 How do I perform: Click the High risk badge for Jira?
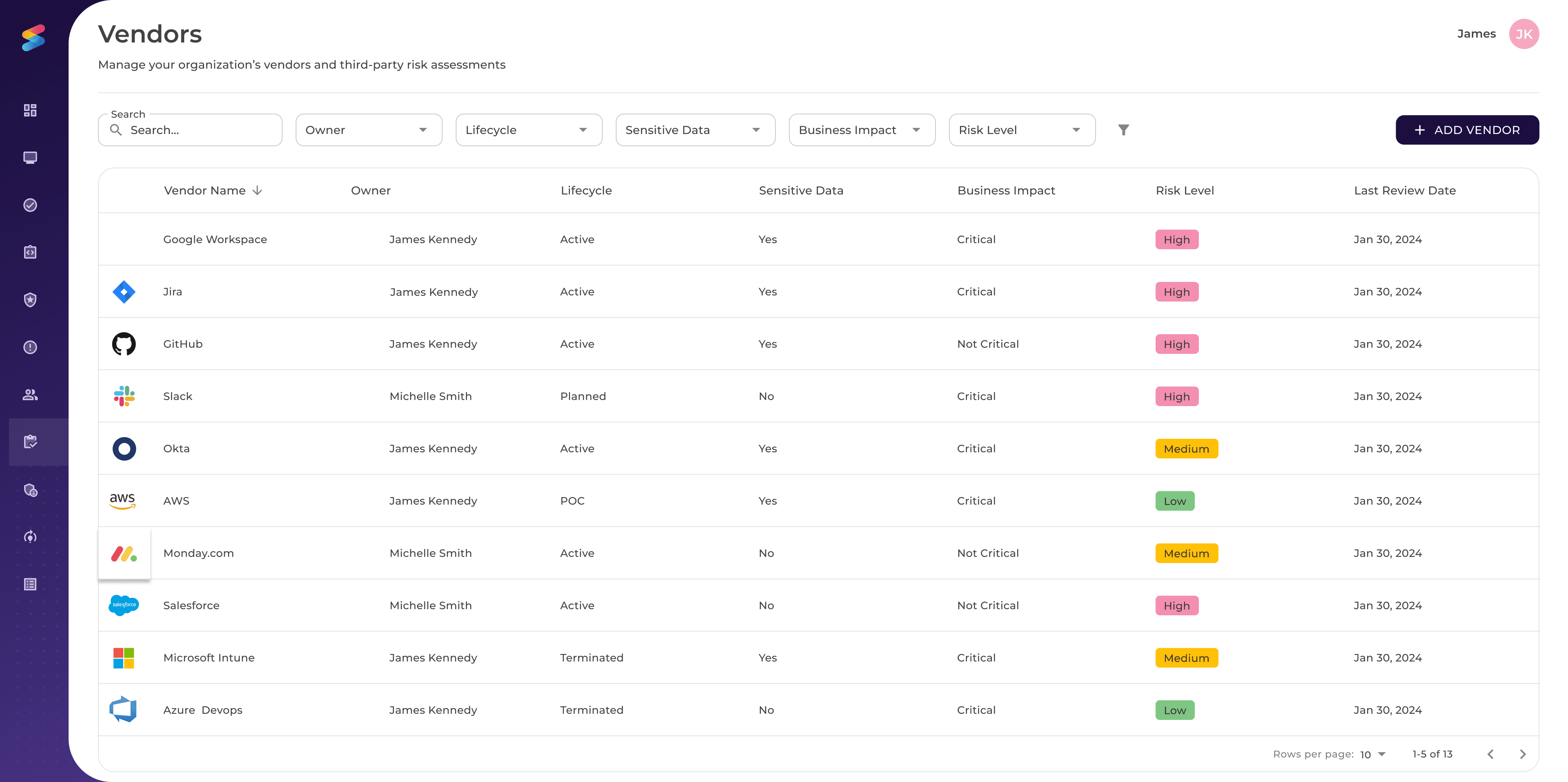pos(1176,292)
